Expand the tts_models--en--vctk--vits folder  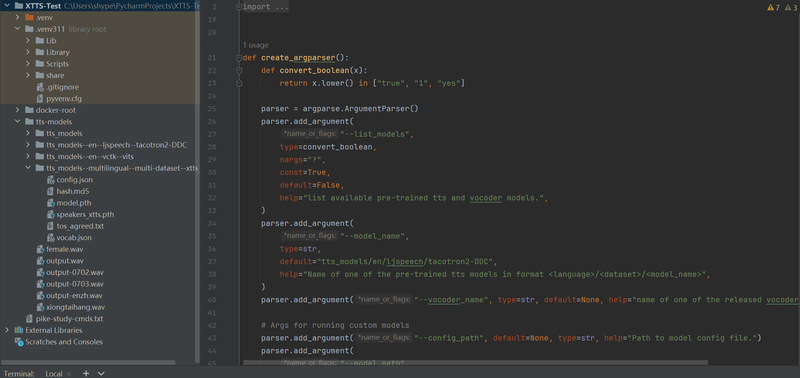[x=28, y=157]
